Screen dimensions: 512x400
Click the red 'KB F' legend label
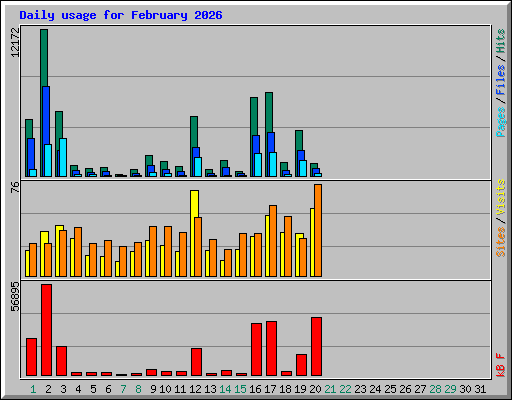501,365
